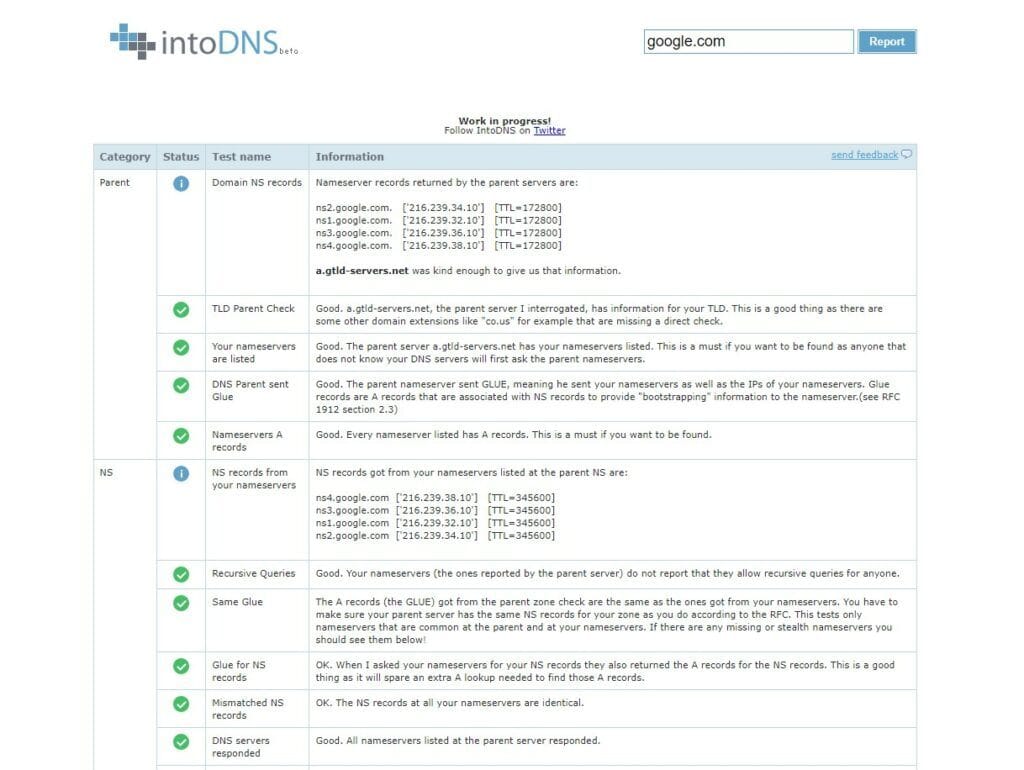The height and width of the screenshot is (770, 1024).
Task: Open the Twitter link
Action: coord(549,129)
